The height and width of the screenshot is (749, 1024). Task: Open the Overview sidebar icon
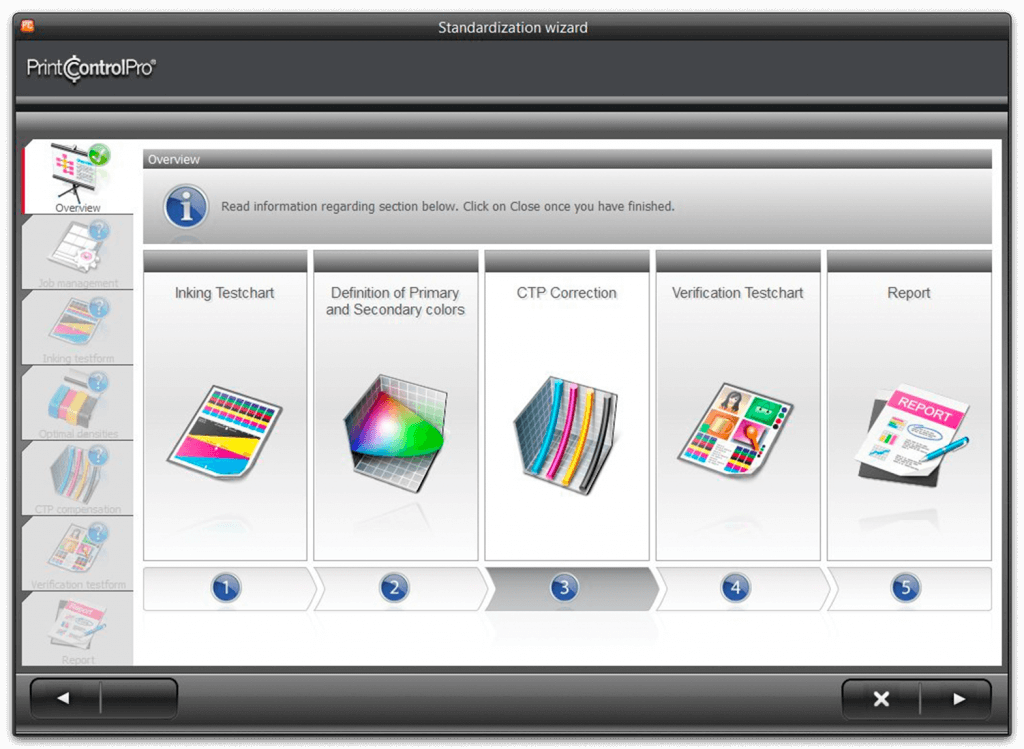[x=78, y=174]
